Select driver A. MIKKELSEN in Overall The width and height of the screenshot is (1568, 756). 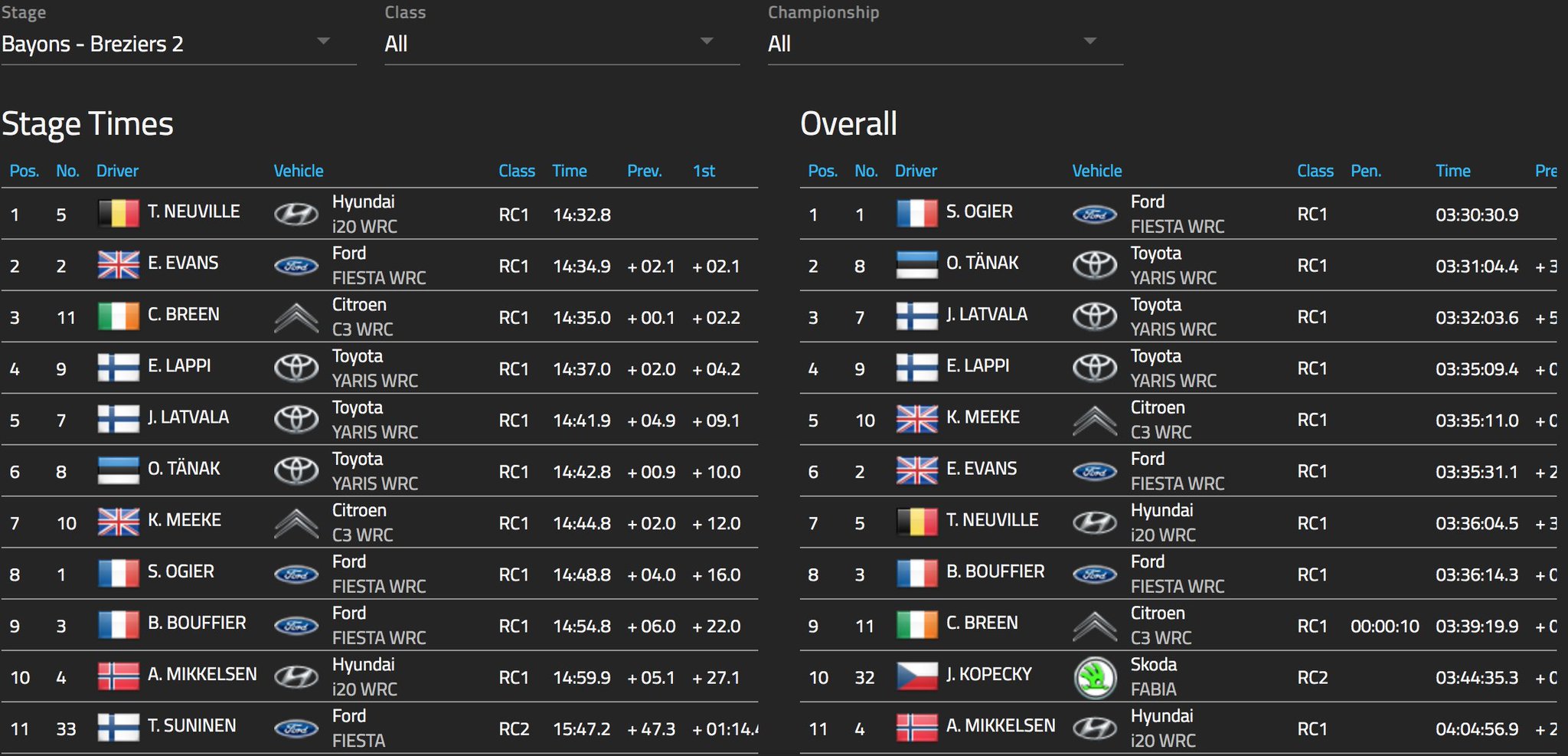click(1001, 726)
